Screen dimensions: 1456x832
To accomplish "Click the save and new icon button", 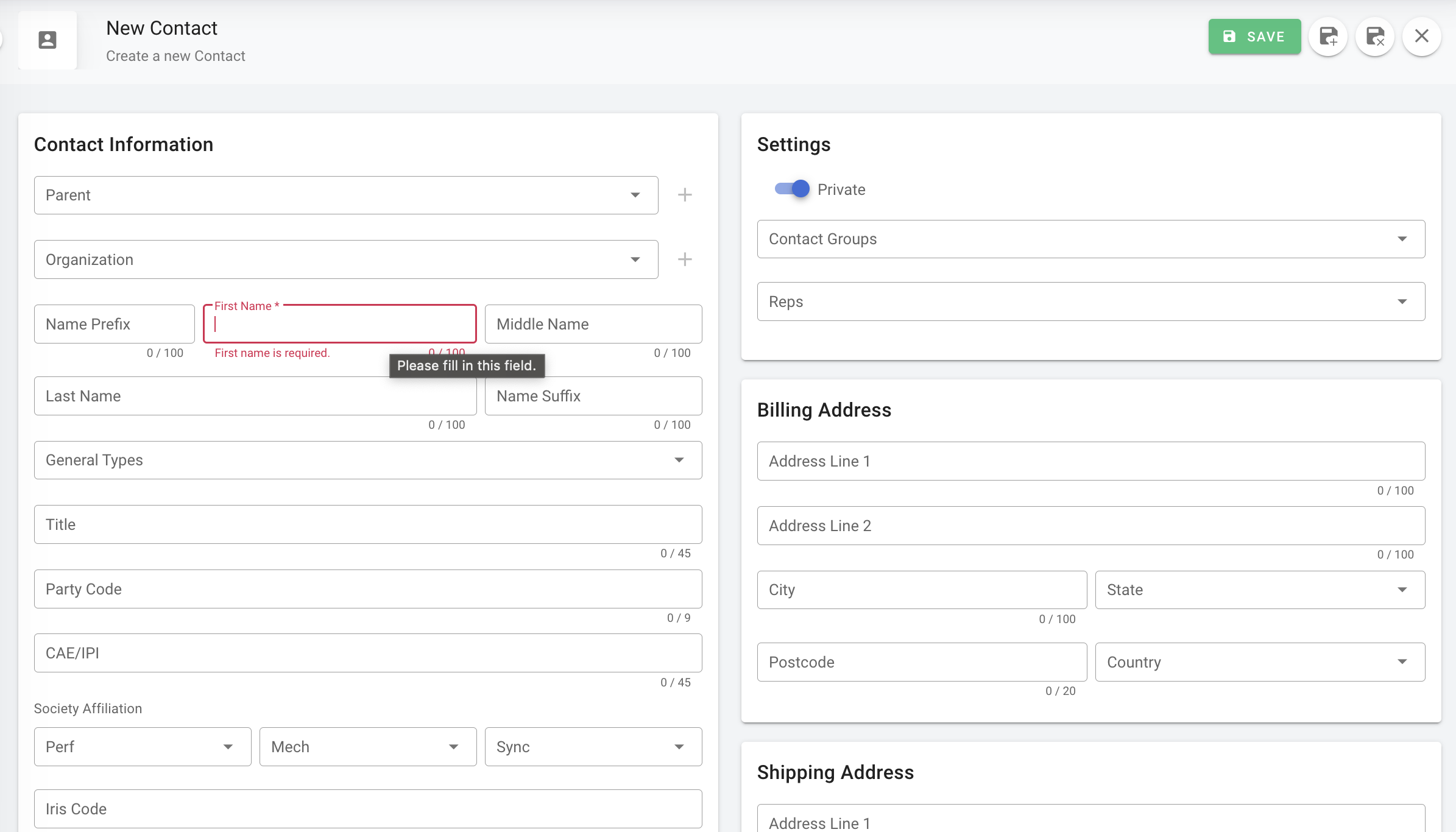I will [x=1328, y=37].
